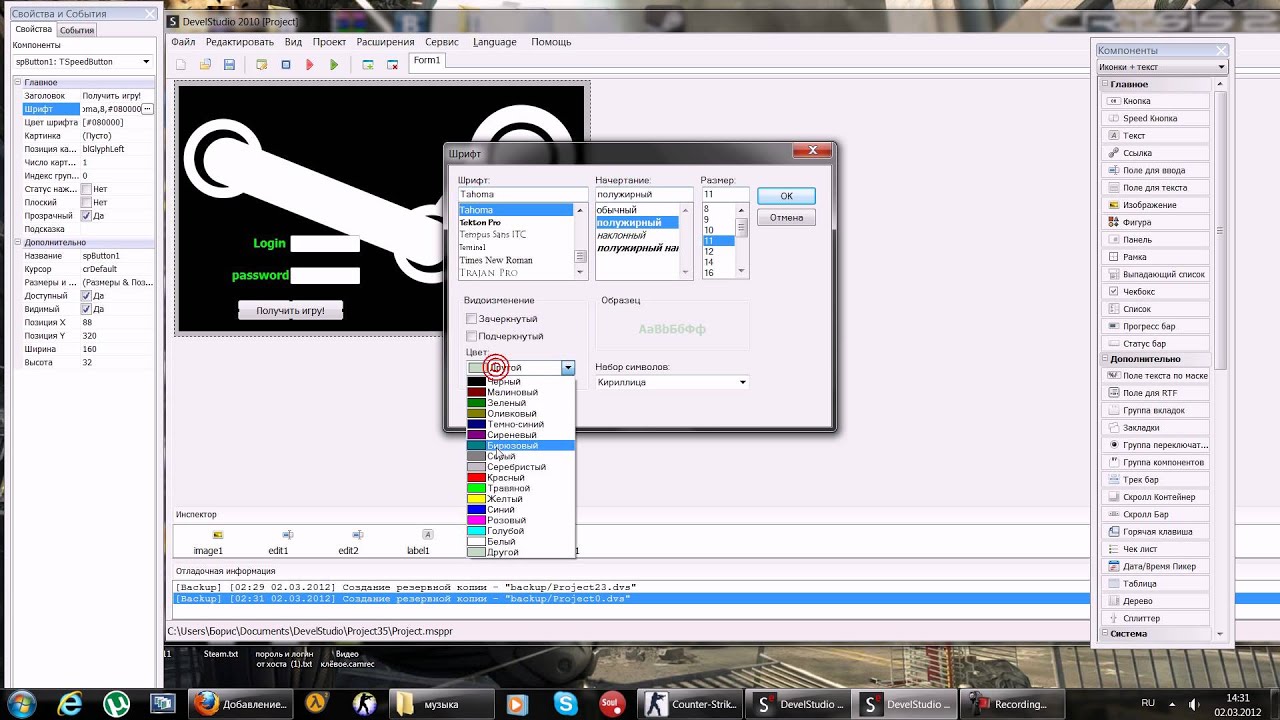
Task: Select the Таблица component
Action: 1156,583
